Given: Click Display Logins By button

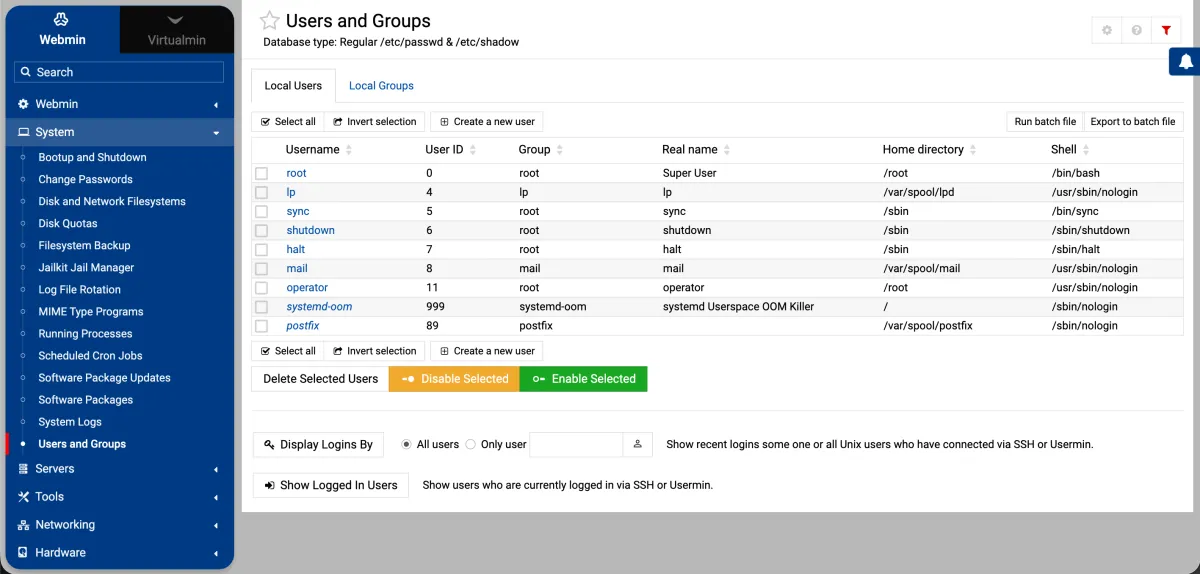Looking at the screenshot, I should pos(319,445).
